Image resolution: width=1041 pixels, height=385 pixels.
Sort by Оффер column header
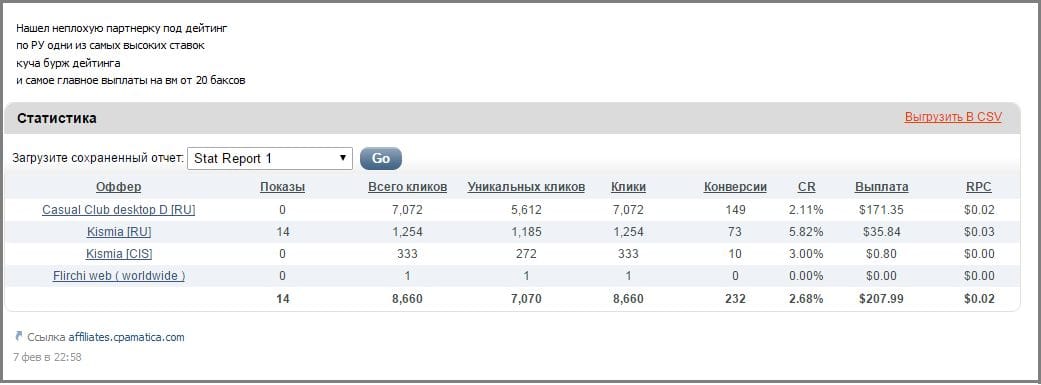[118, 187]
